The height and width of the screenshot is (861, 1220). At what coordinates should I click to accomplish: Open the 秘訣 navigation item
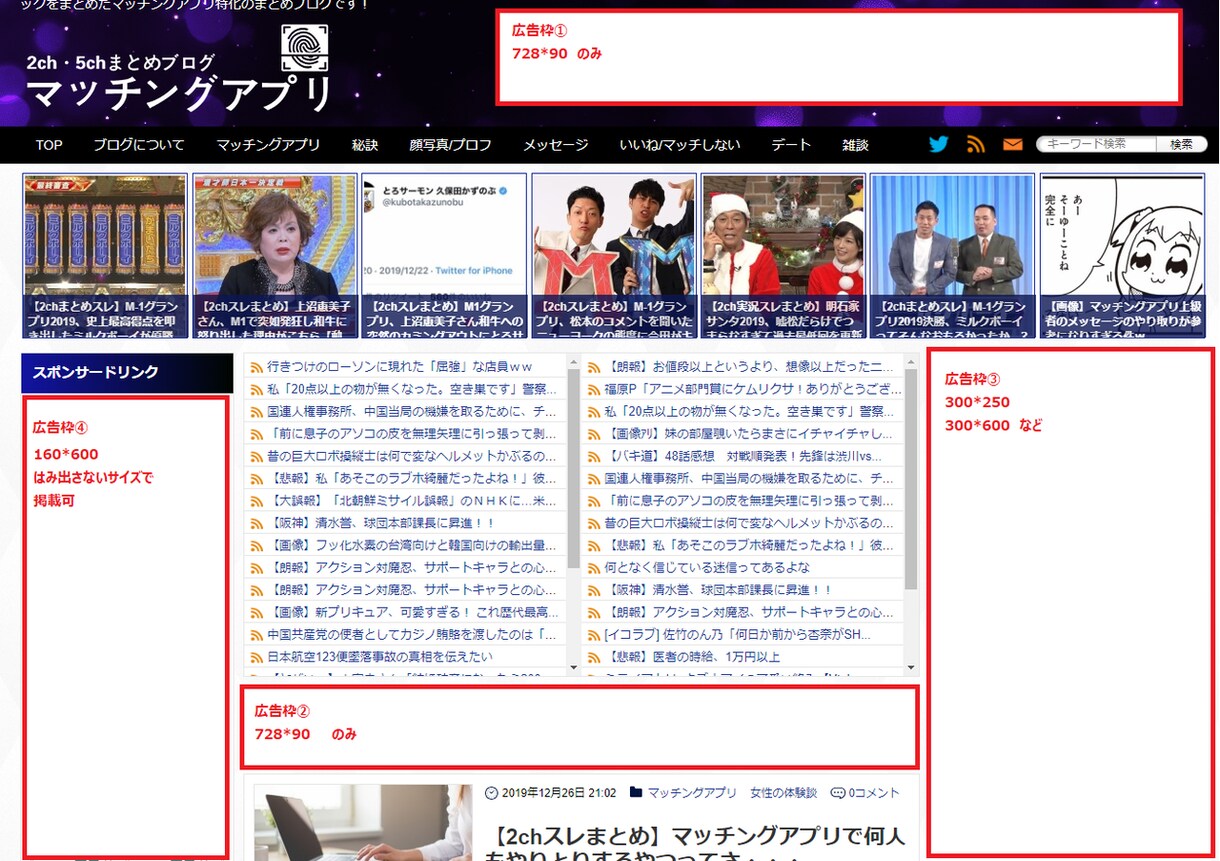tap(365, 145)
